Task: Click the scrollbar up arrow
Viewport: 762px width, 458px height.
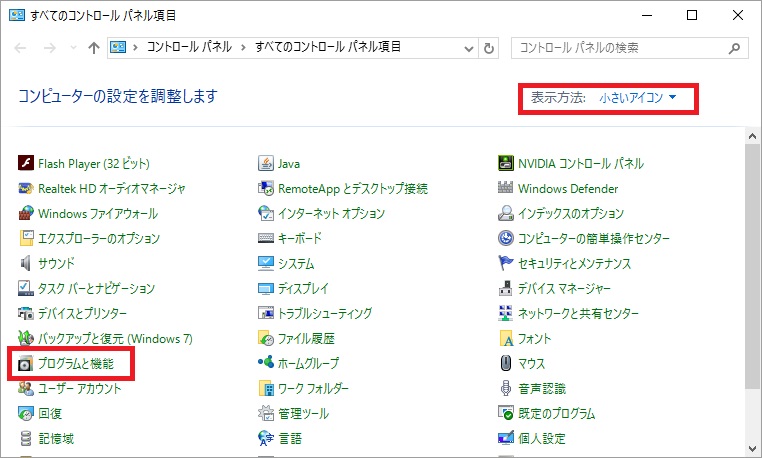Action: point(753,136)
